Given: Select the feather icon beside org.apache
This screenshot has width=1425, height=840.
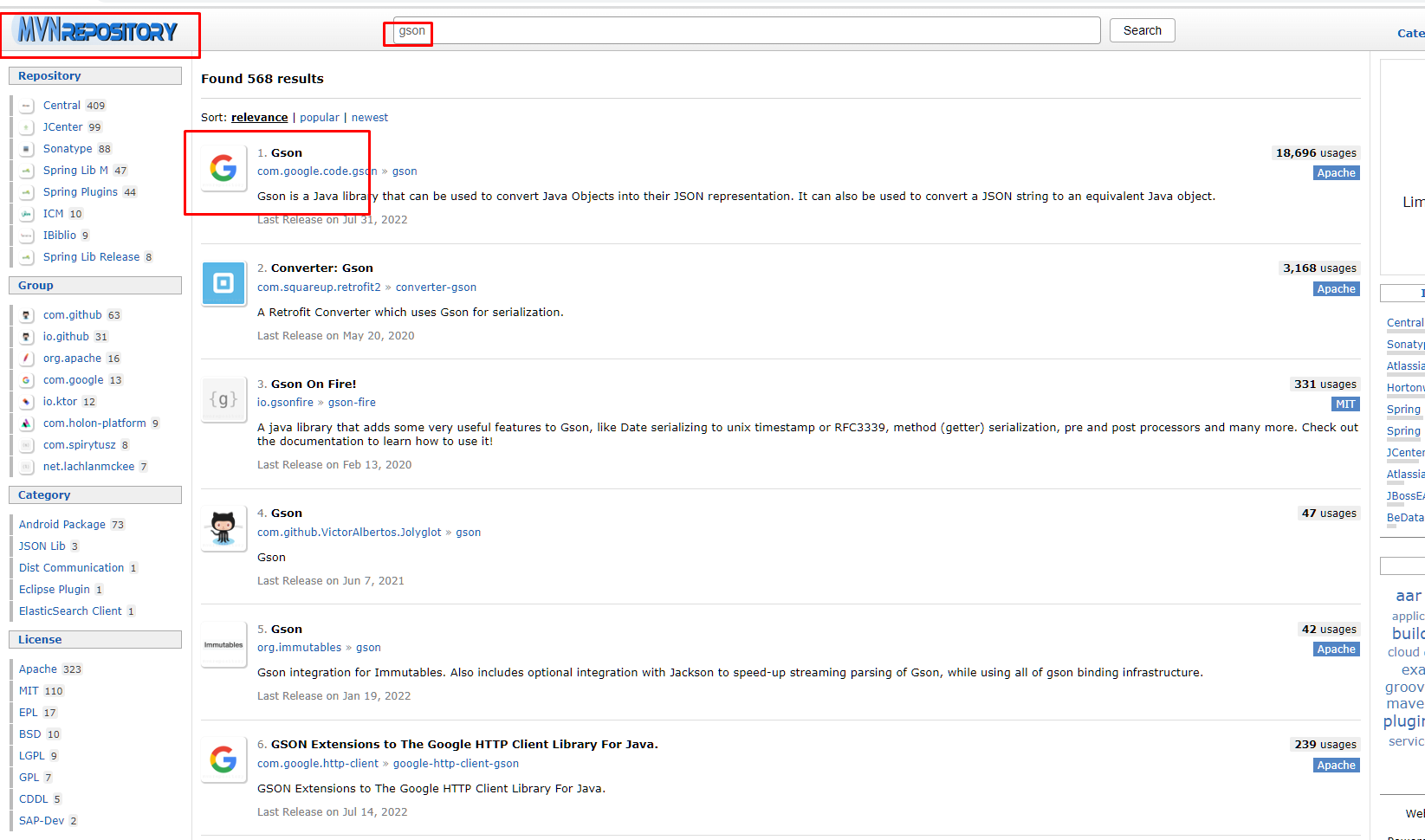Looking at the screenshot, I should click(27, 359).
